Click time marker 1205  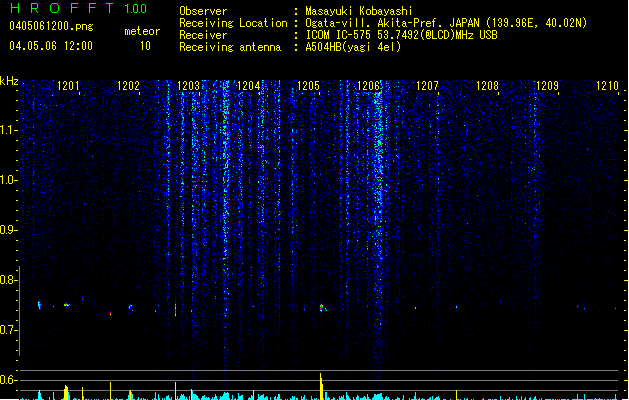point(308,86)
